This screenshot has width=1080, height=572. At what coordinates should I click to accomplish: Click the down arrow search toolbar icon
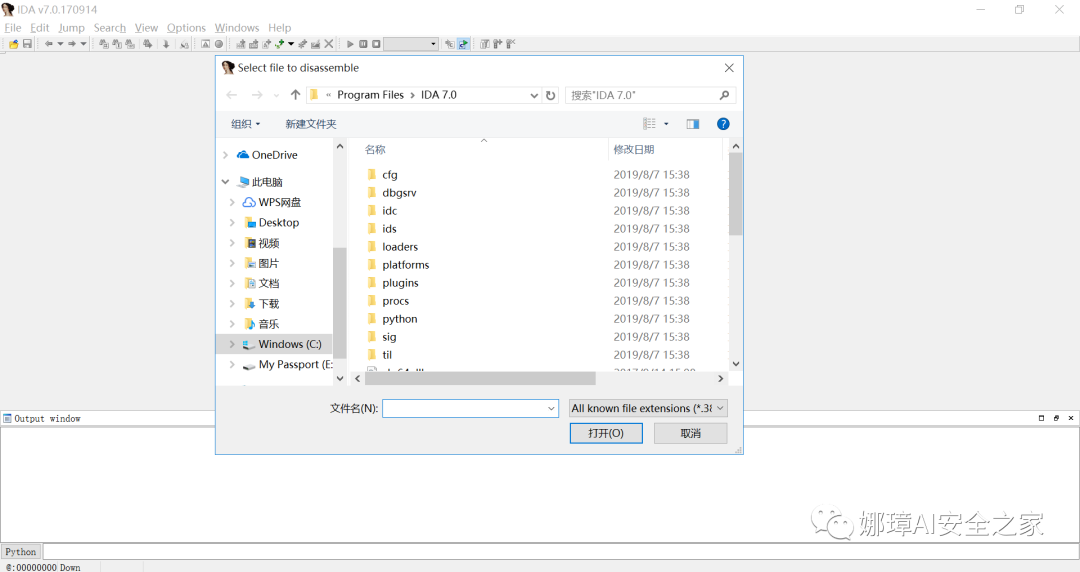166,44
